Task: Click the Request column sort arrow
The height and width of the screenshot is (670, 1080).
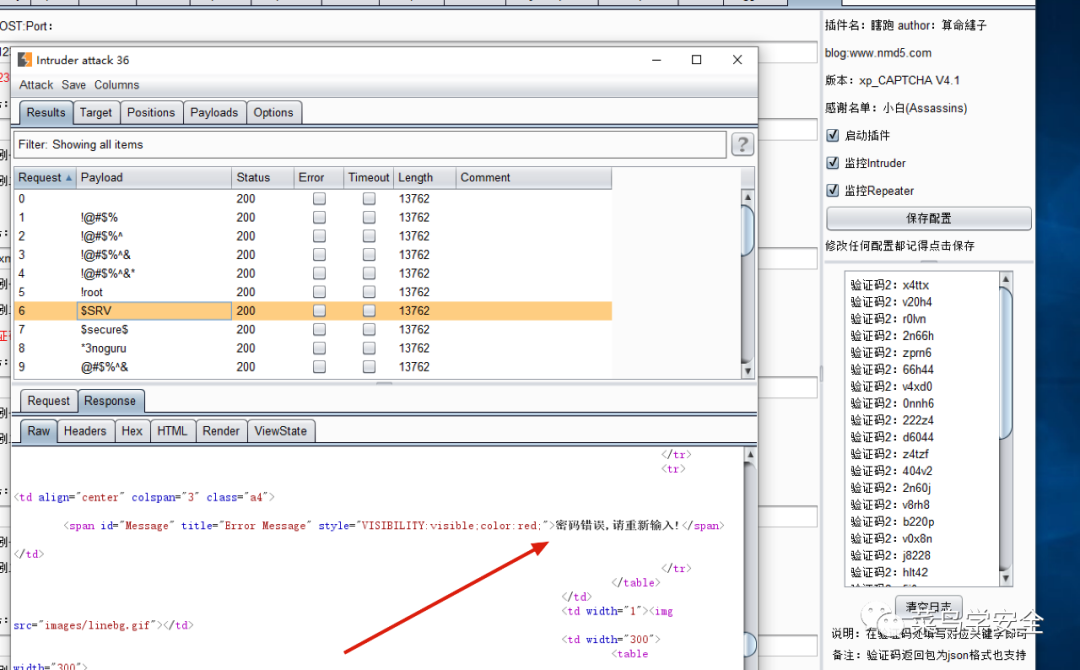Action: (x=69, y=178)
